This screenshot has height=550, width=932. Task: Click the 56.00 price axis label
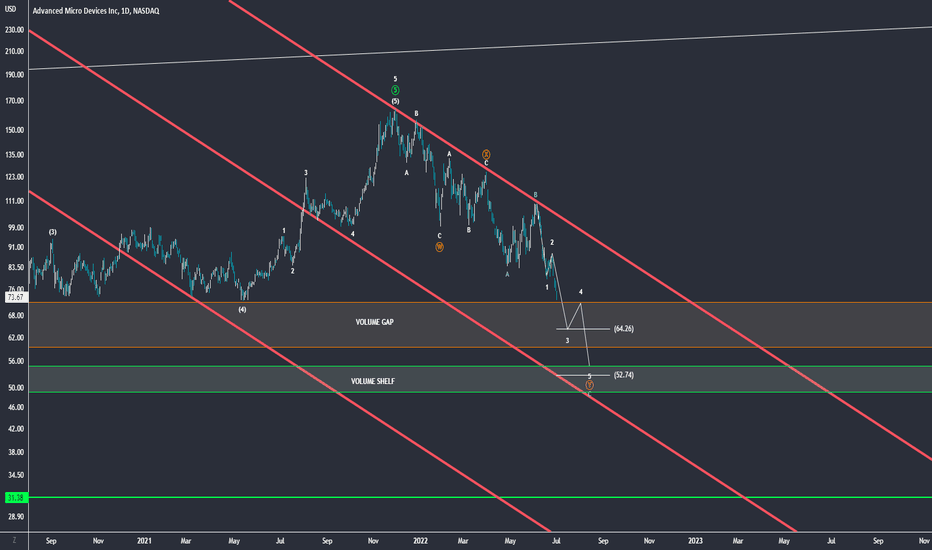pos(16,362)
